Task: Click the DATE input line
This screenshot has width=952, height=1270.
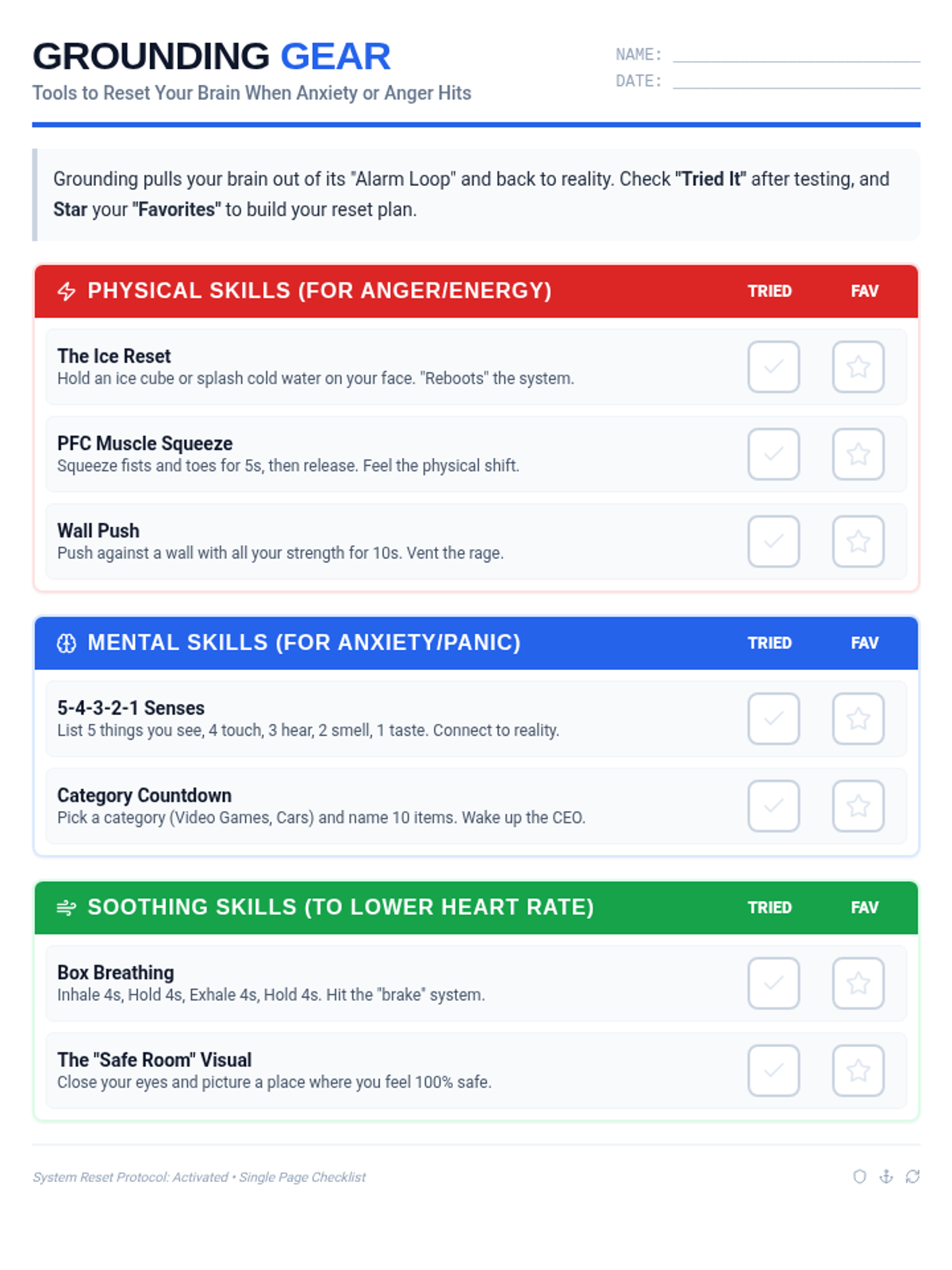Action: click(x=796, y=80)
